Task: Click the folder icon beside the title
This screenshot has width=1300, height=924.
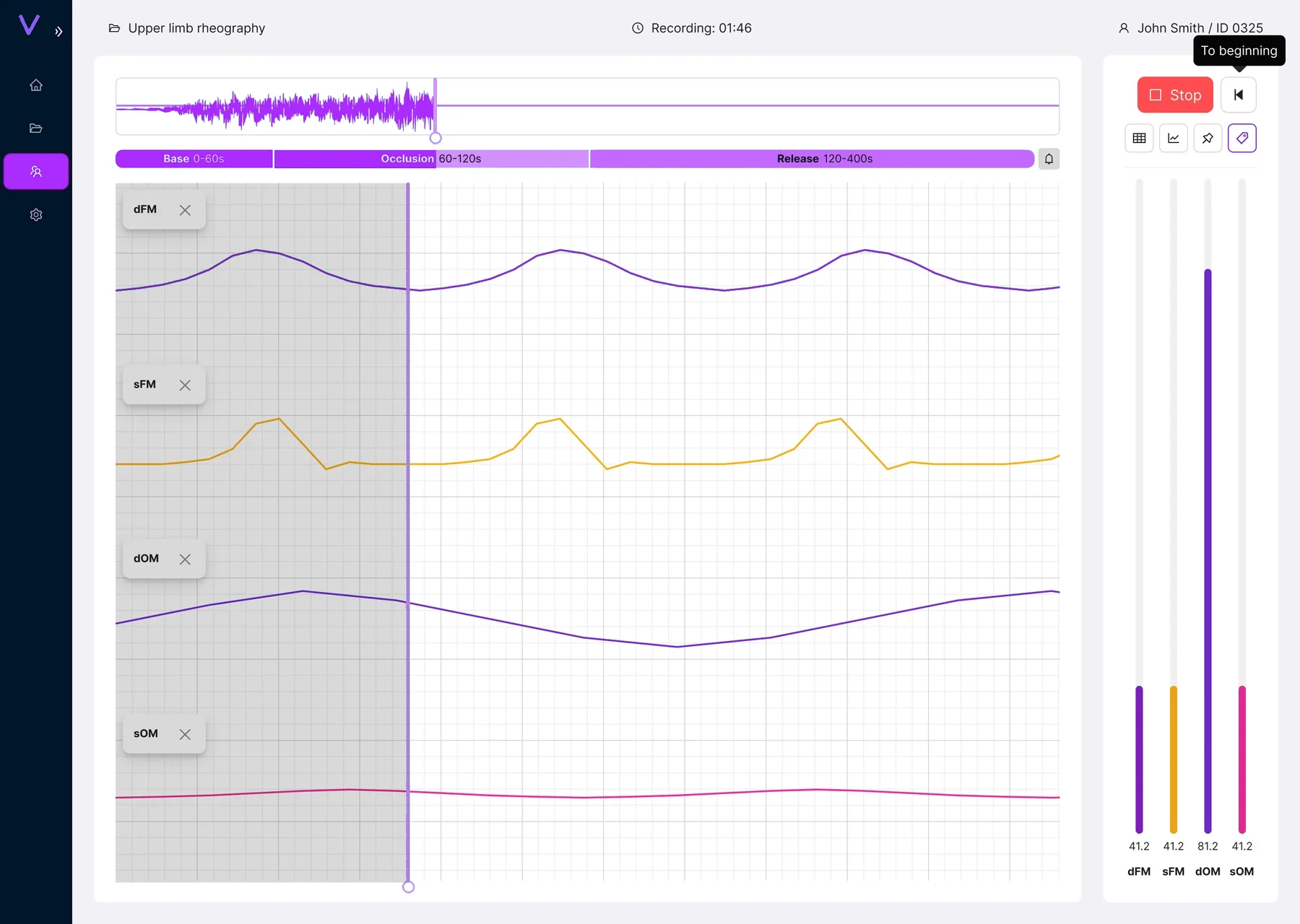Action: [x=114, y=28]
